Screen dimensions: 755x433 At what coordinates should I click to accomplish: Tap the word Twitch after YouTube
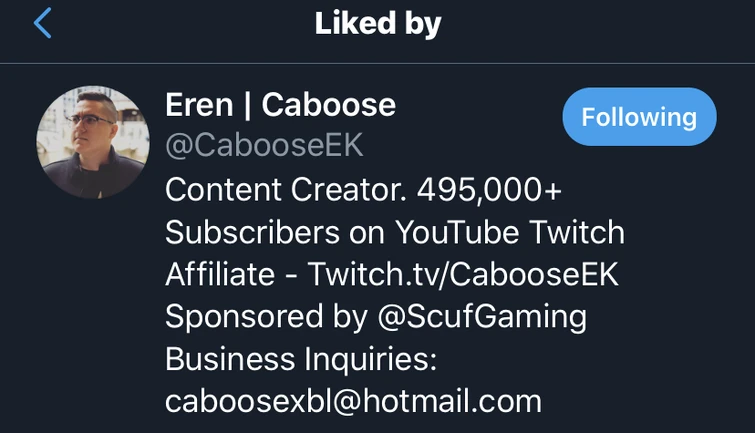click(577, 232)
